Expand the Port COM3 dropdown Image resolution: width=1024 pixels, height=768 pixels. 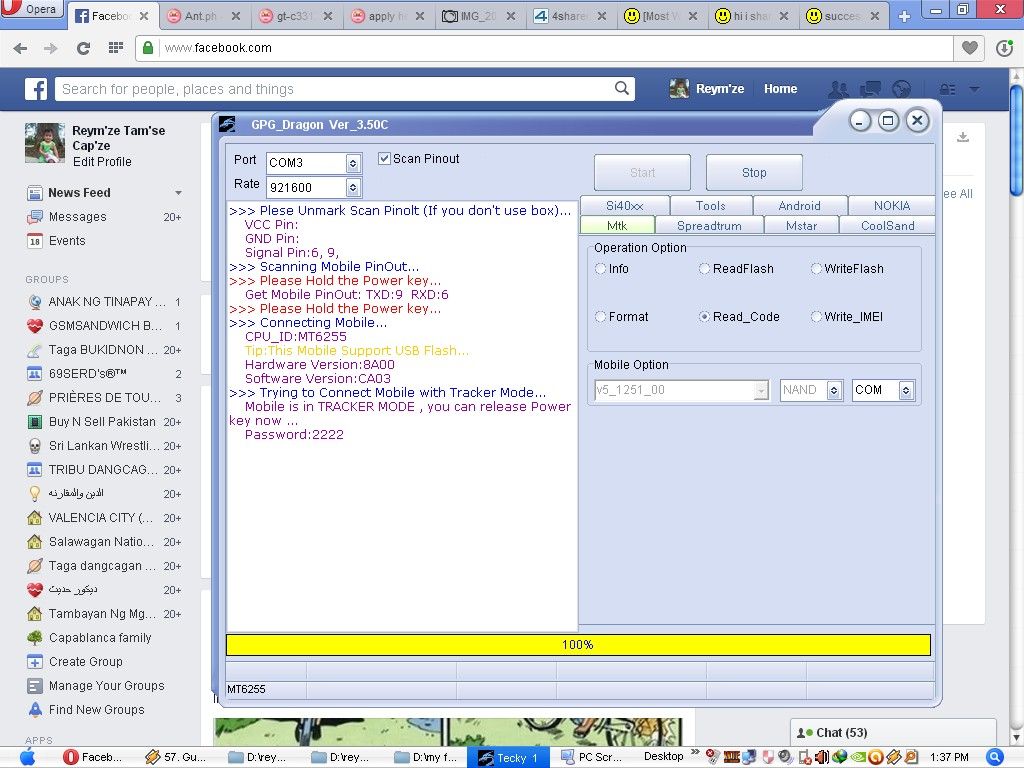353,163
